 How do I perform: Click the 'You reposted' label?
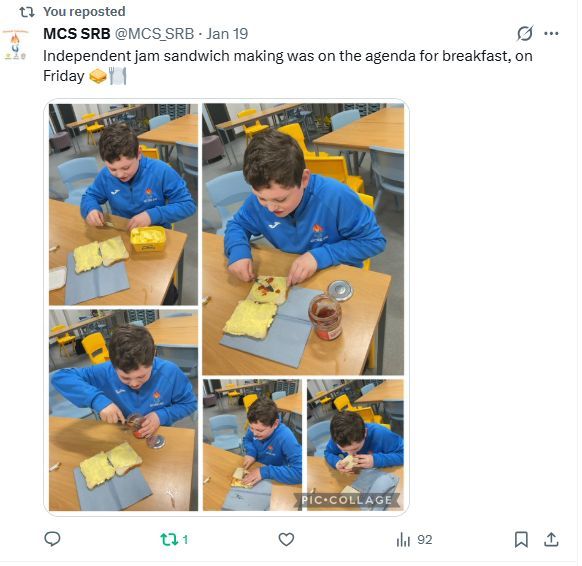click(84, 12)
